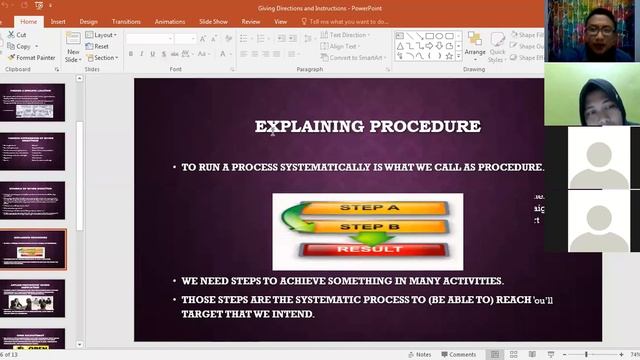The height and width of the screenshot is (360, 640).
Task: Toggle Italic formatting
Action: (142, 54)
